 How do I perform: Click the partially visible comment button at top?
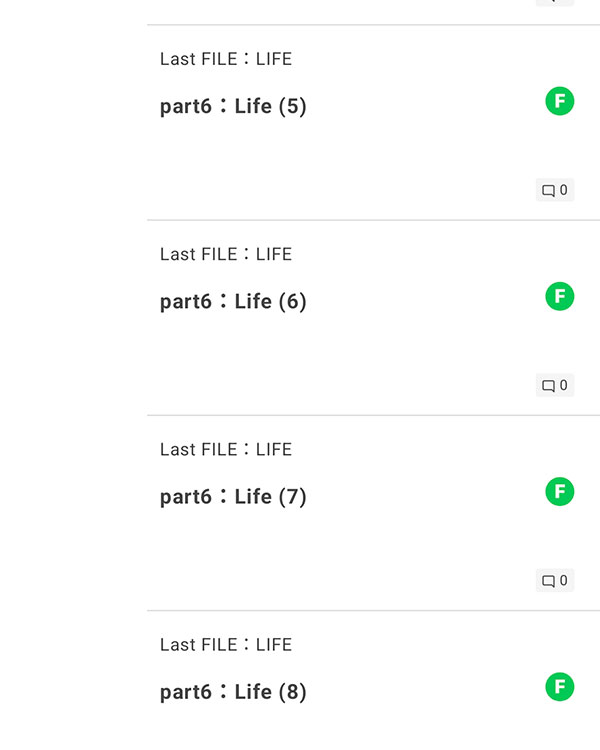tap(555, 2)
